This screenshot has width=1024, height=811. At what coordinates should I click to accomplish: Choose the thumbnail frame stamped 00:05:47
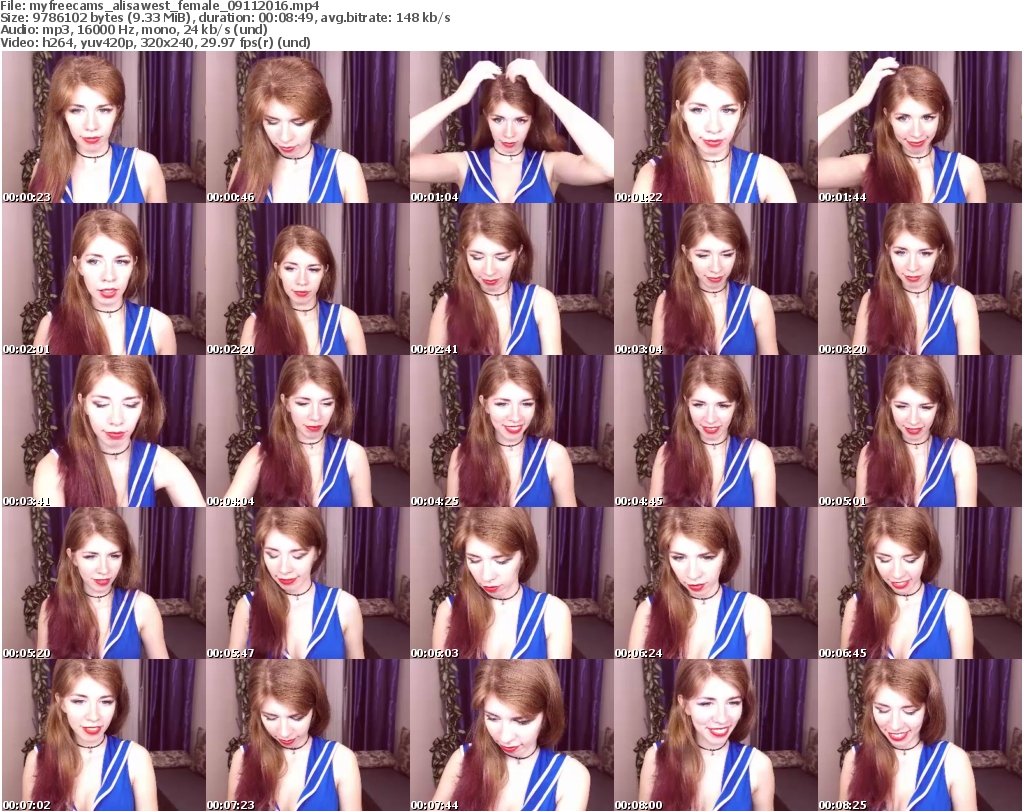[308, 583]
